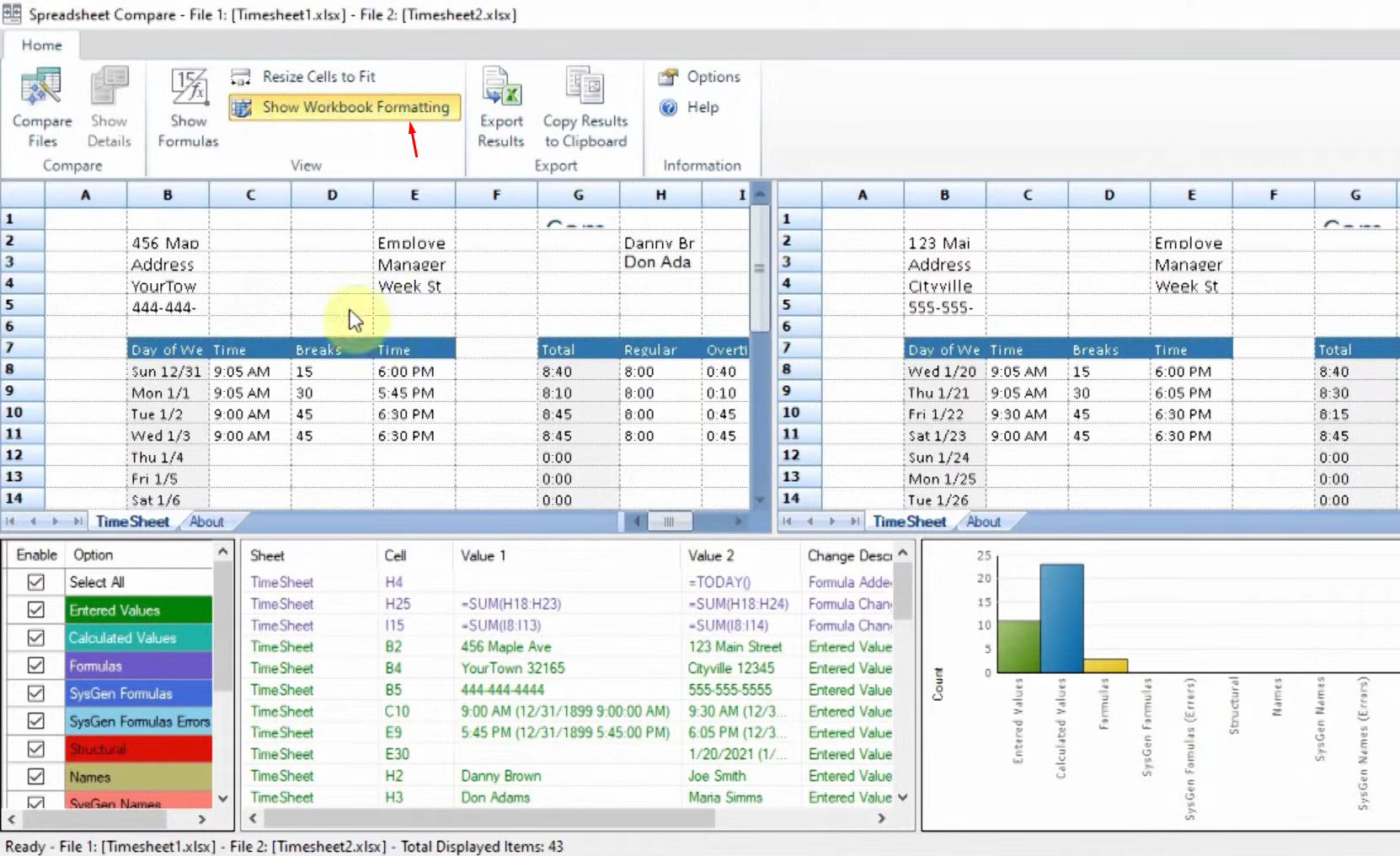Click the results list scroll right arrow
The image size is (1400, 856).
(882, 818)
